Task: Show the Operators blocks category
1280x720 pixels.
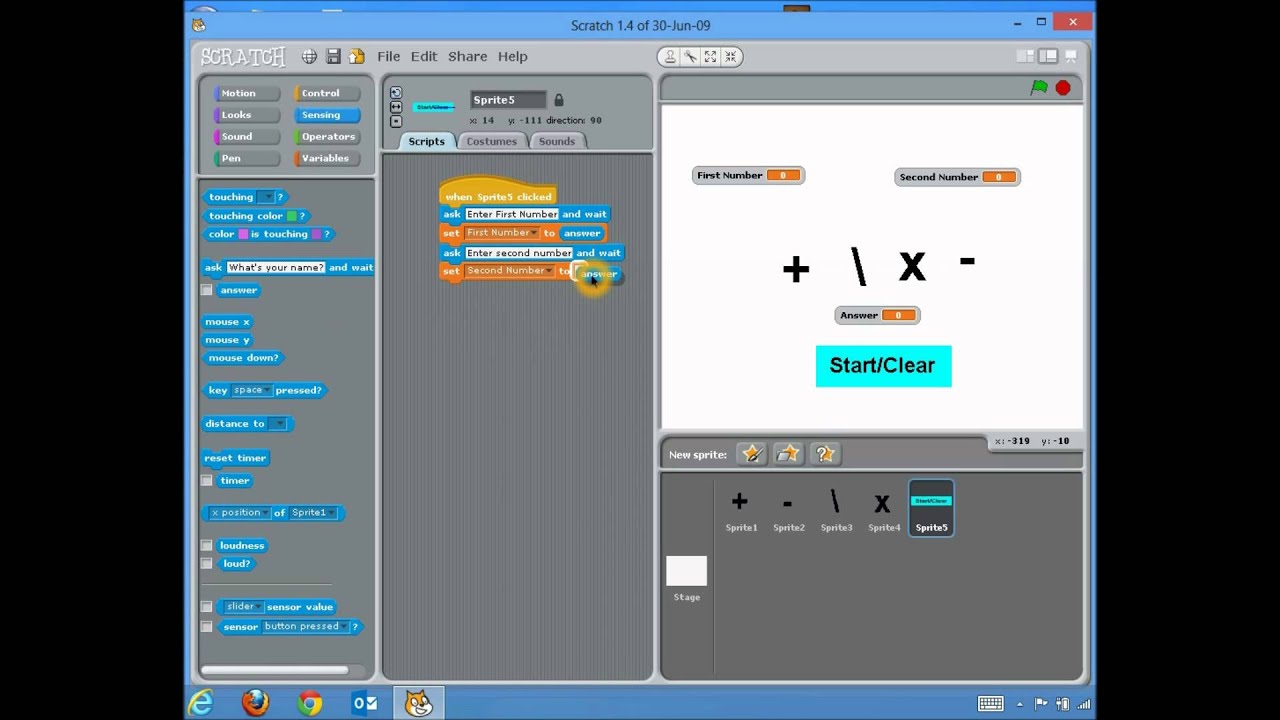Action: coord(327,137)
